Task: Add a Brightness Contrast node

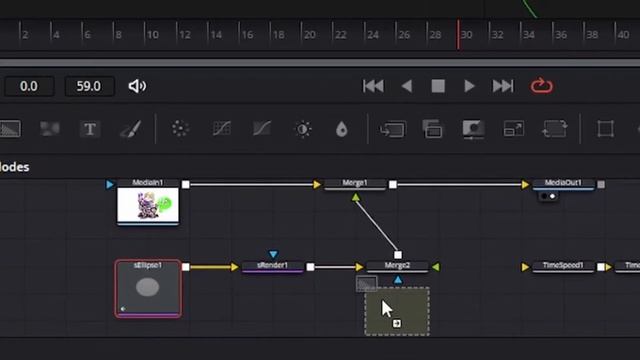Action: (303, 129)
